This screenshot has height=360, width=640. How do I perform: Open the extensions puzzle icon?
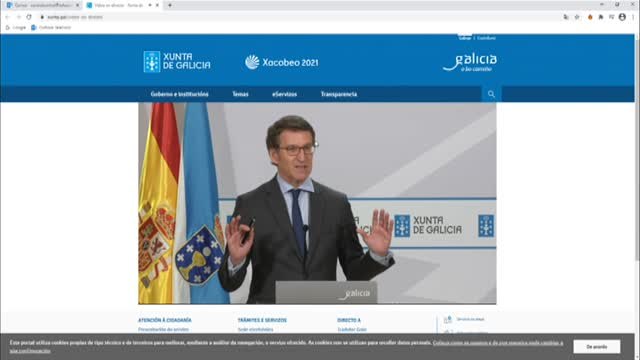click(601, 17)
